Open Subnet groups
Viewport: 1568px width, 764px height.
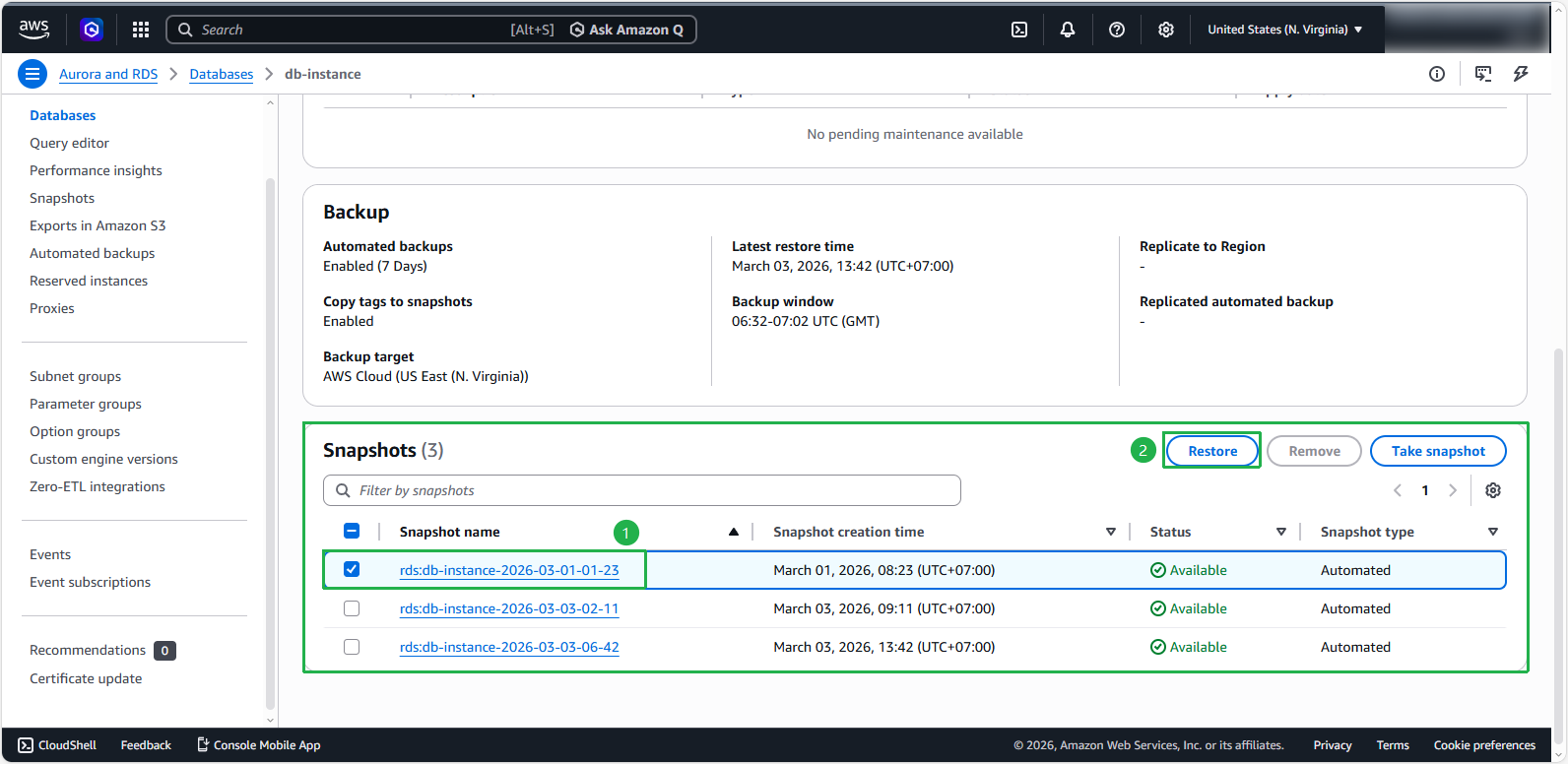pyautogui.click(x=76, y=376)
